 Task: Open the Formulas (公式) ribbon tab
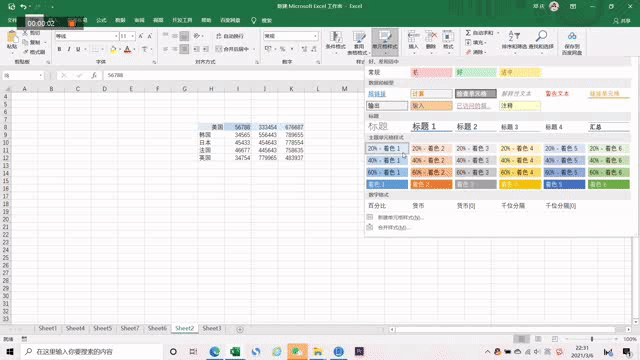[101, 20]
